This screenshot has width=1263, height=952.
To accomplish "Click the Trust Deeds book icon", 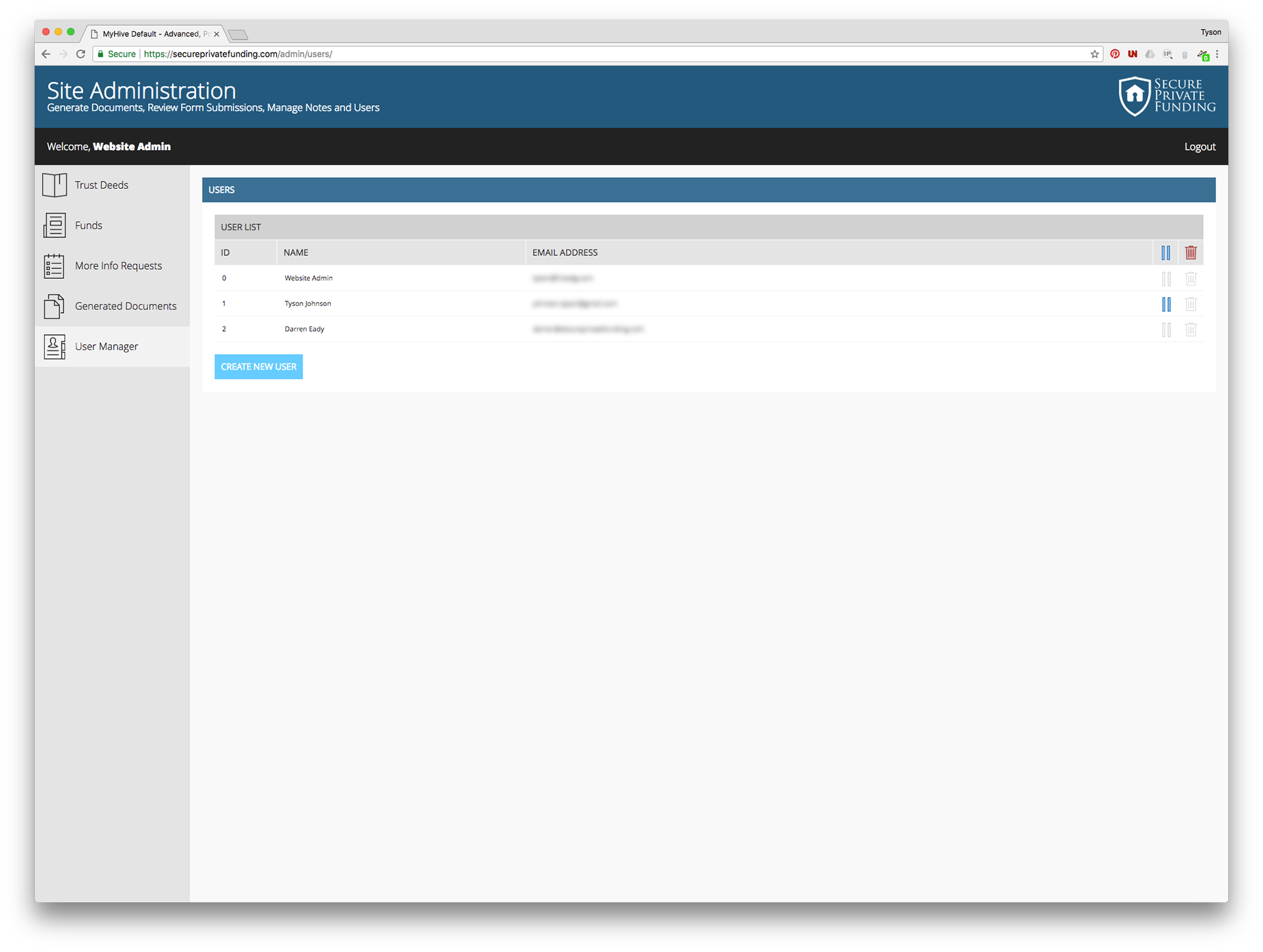I will tap(54, 185).
